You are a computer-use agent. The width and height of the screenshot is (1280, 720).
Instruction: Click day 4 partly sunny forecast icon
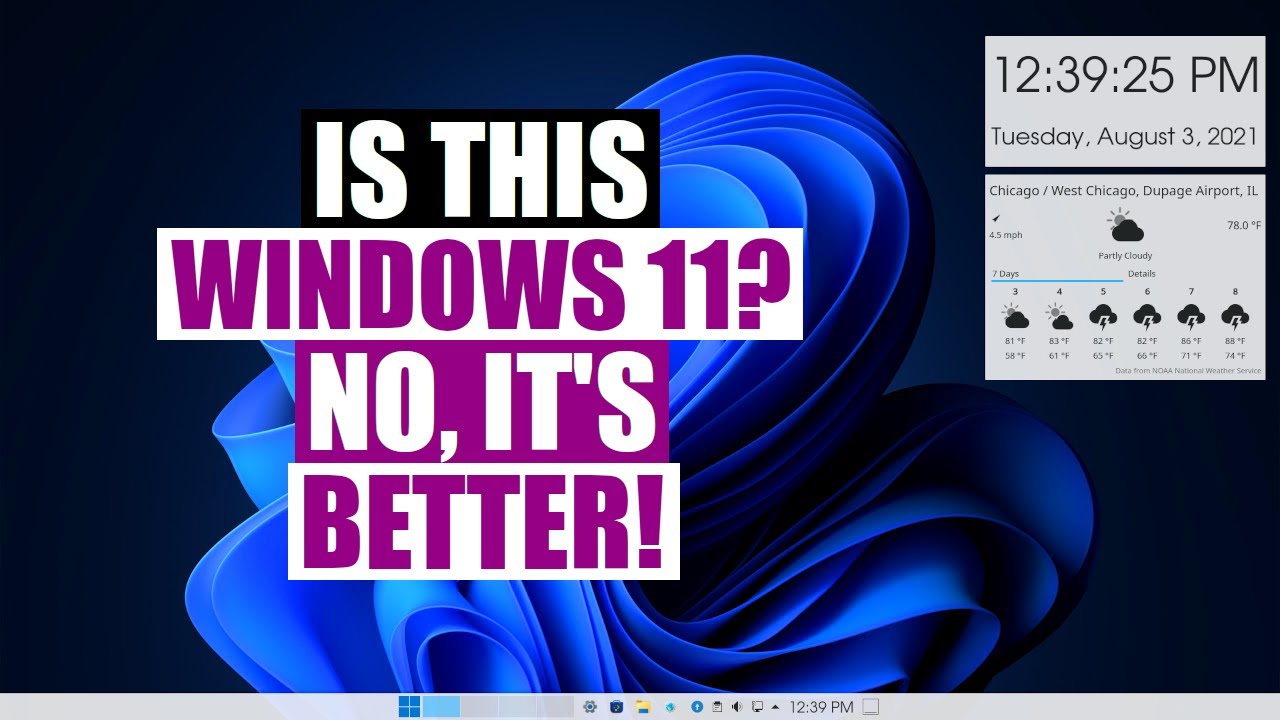(1059, 318)
